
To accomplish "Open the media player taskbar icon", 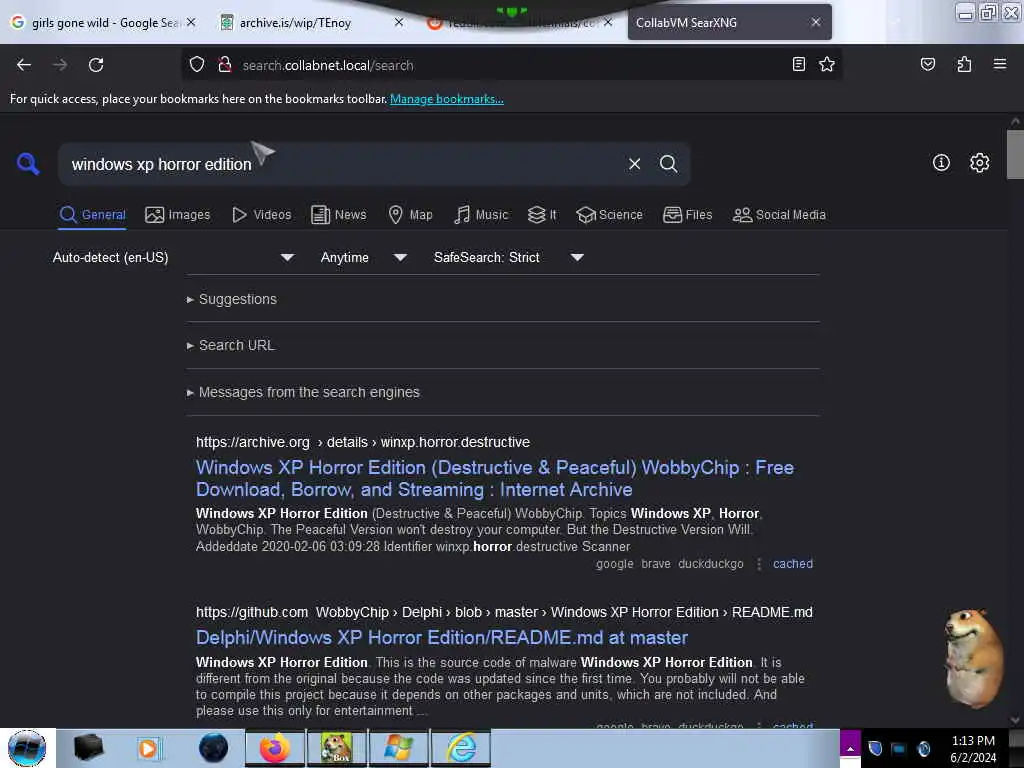I will 148,748.
